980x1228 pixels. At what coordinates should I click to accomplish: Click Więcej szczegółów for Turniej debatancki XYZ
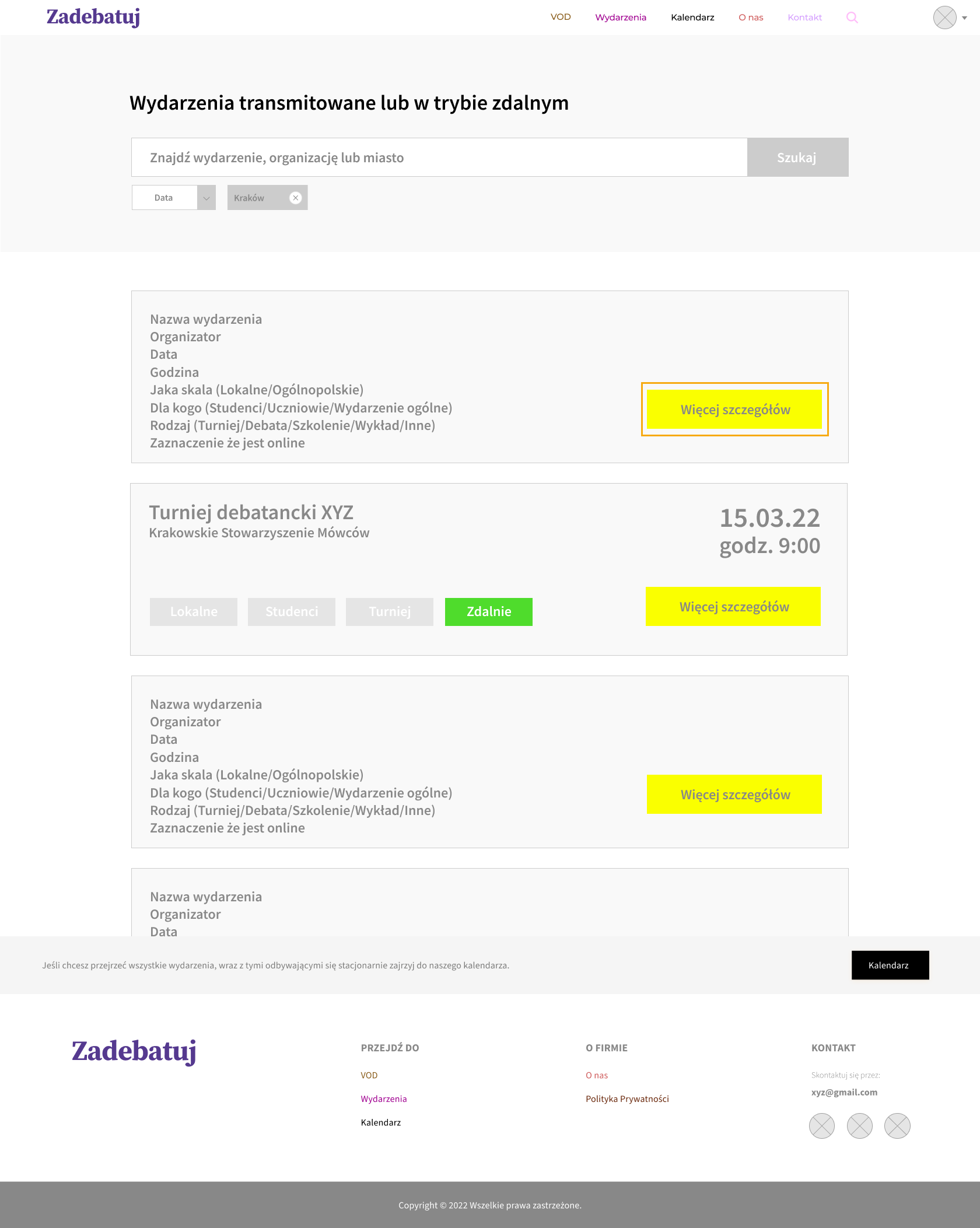(x=733, y=607)
